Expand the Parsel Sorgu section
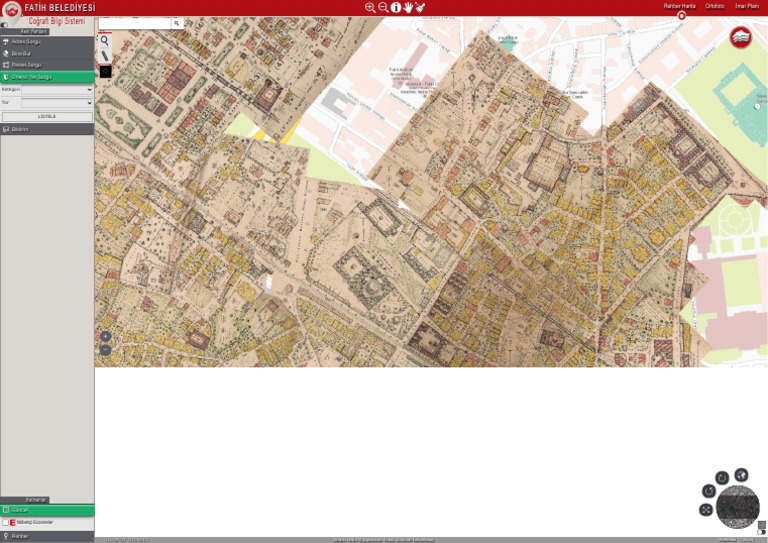 click(47, 65)
